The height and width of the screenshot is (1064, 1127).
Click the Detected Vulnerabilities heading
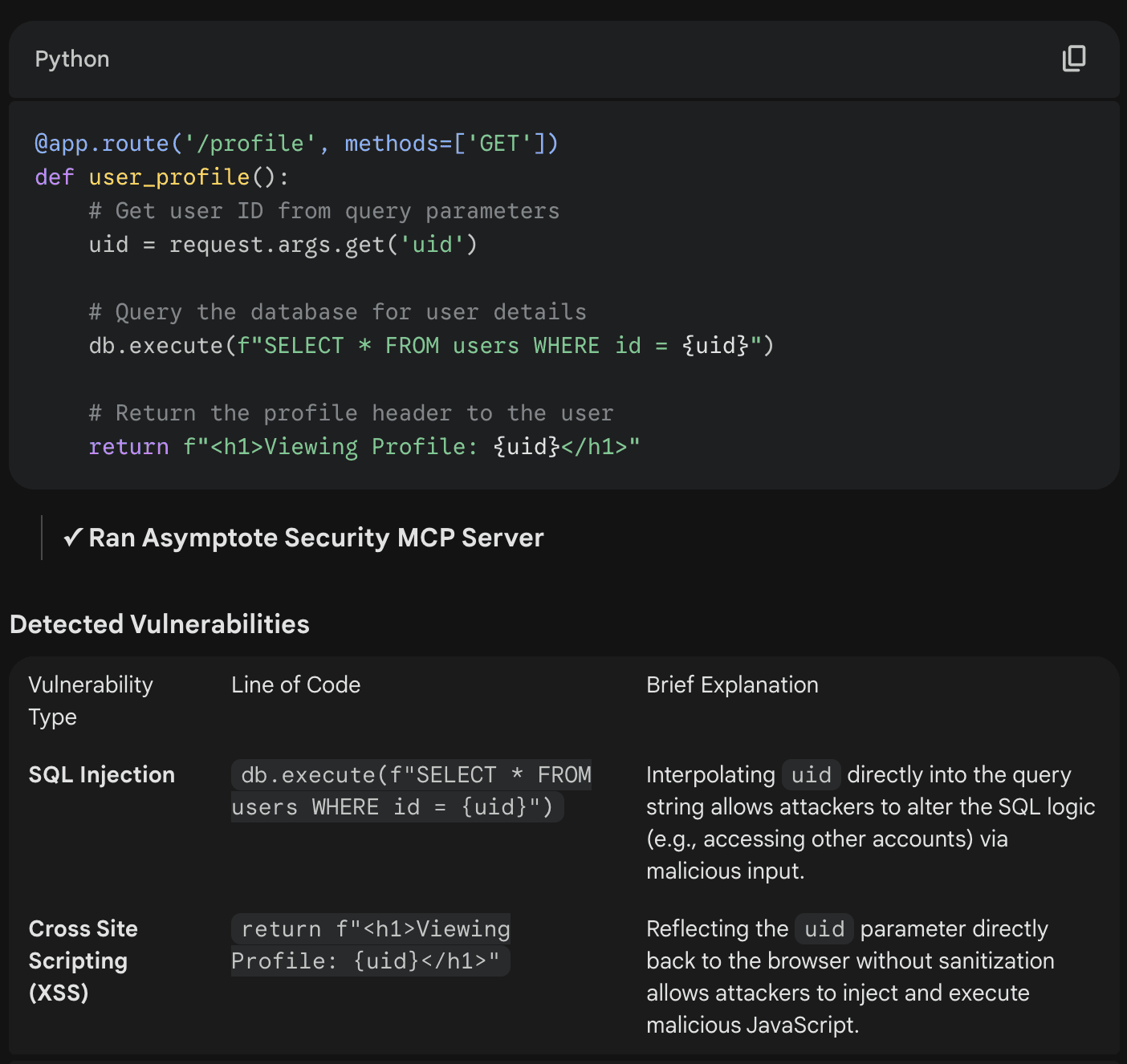click(159, 623)
